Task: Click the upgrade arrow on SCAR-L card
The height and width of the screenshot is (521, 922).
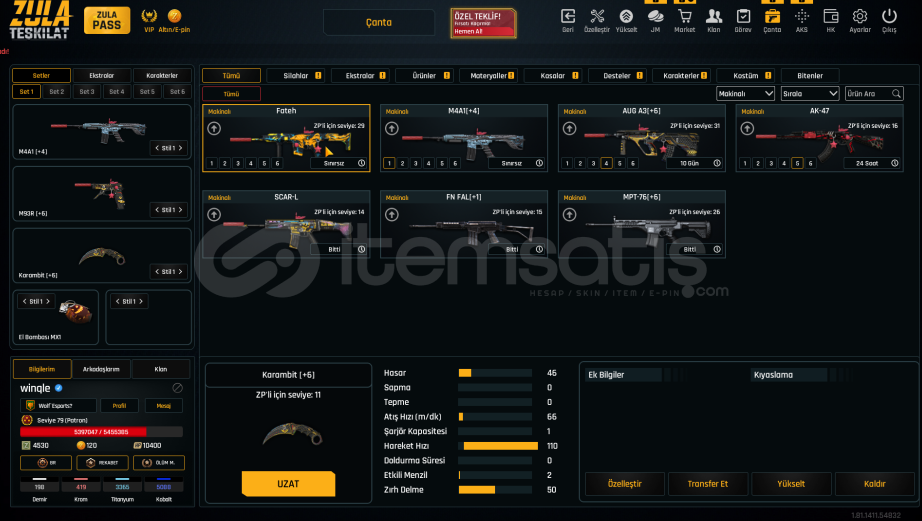Action: point(214,215)
